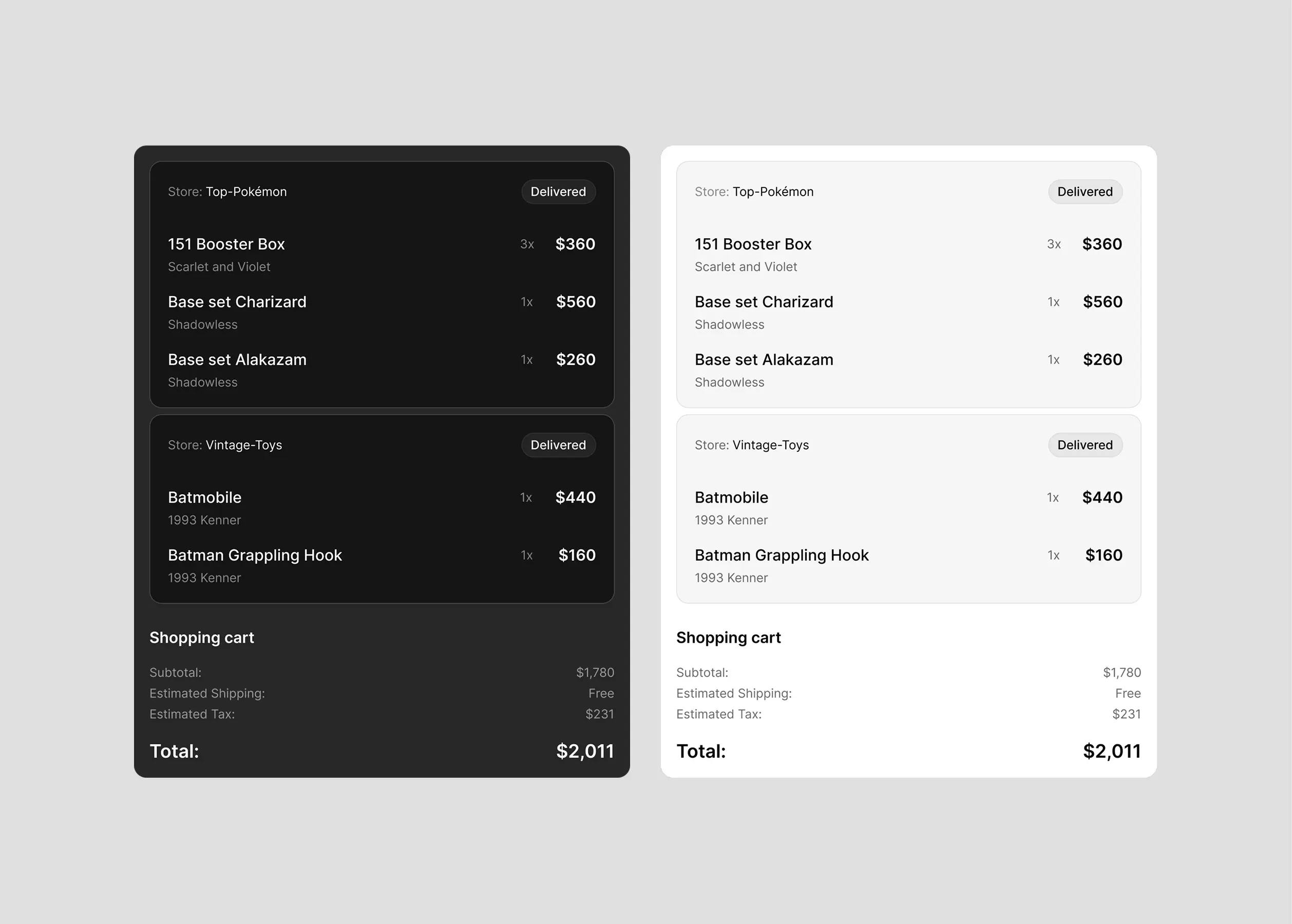Click Batman Grappling Hook in the light card
This screenshot has width=1292, height=924.
782,555
